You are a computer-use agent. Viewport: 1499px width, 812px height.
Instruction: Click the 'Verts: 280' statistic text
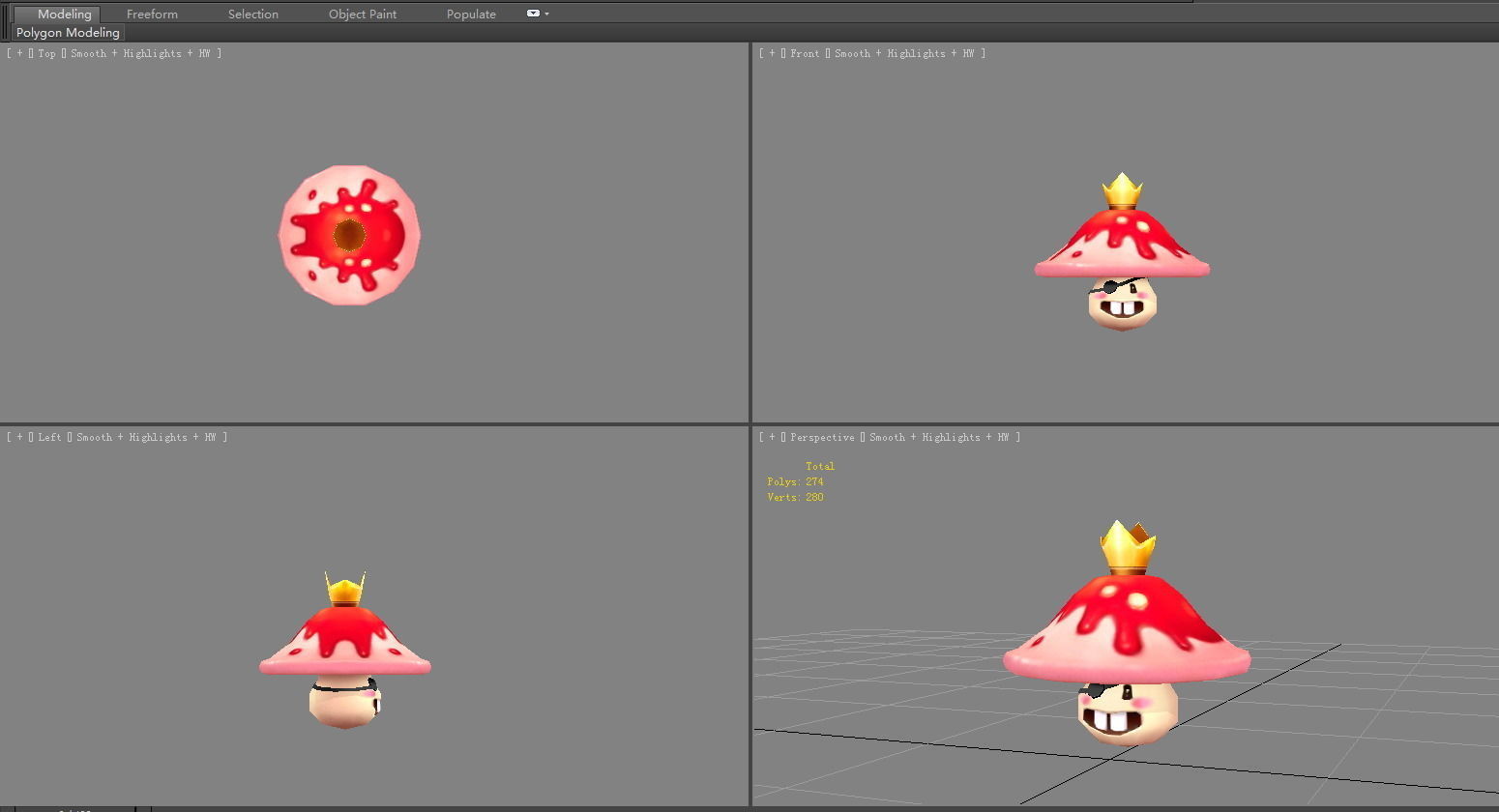[795, 497]
